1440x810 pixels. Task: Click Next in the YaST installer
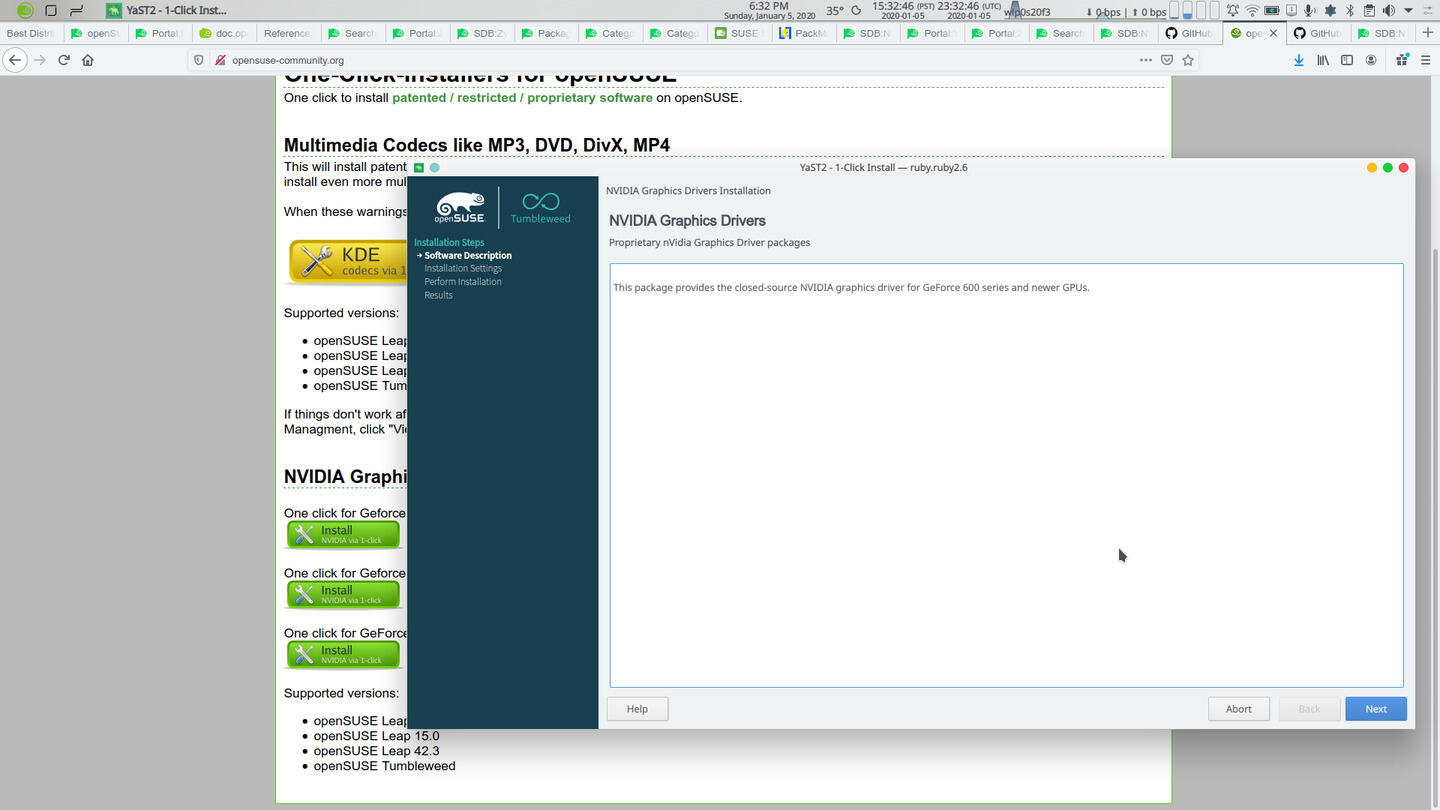click(1376, 709)
